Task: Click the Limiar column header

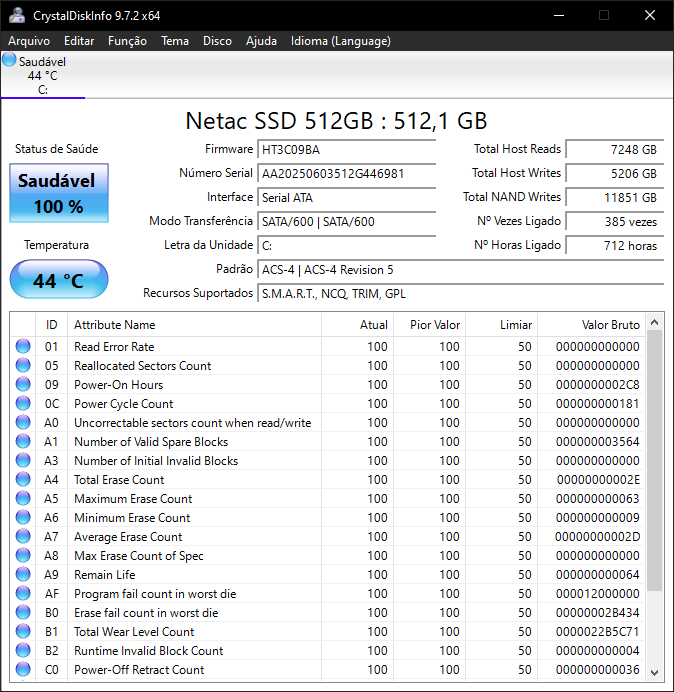Action: (x=501, y=325)
